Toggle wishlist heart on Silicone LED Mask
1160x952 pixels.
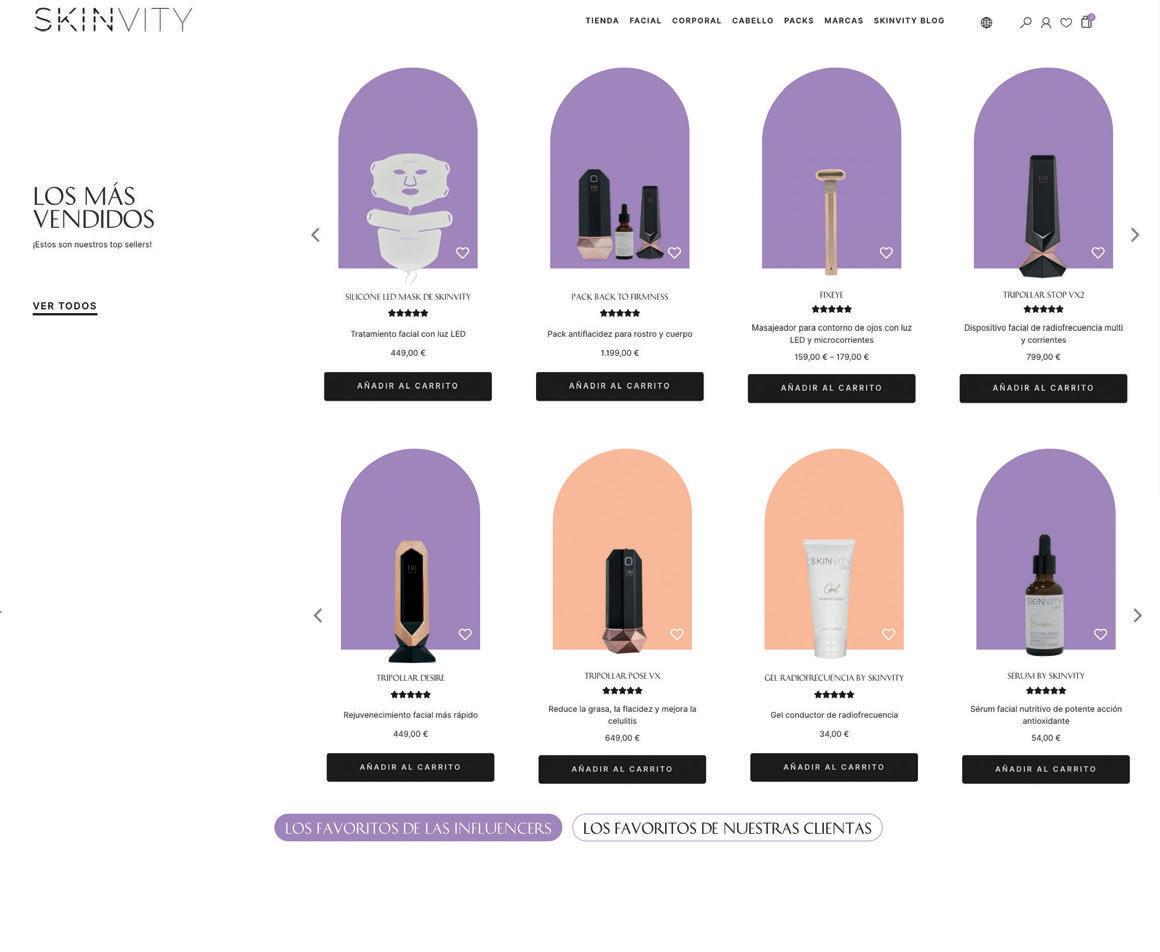tap(462, 253)
